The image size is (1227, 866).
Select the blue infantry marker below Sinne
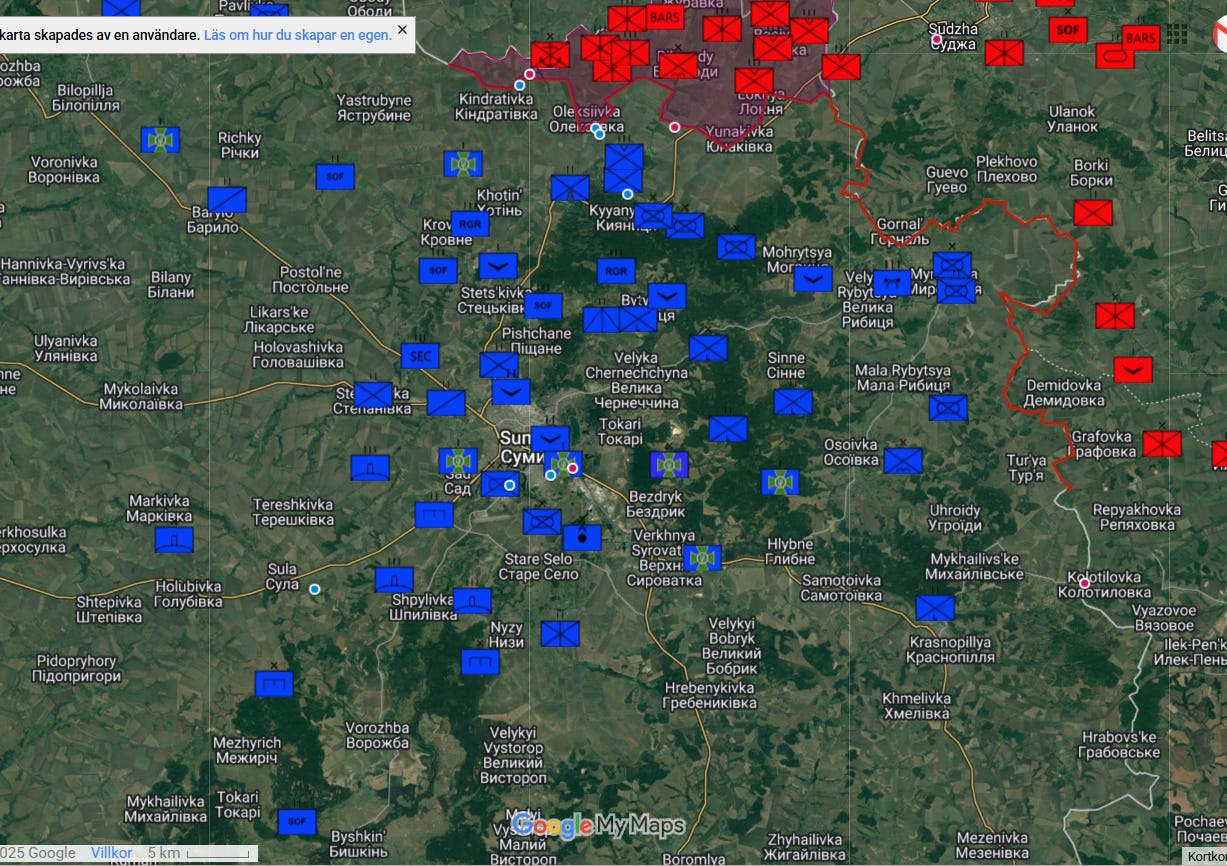[793, 402]
